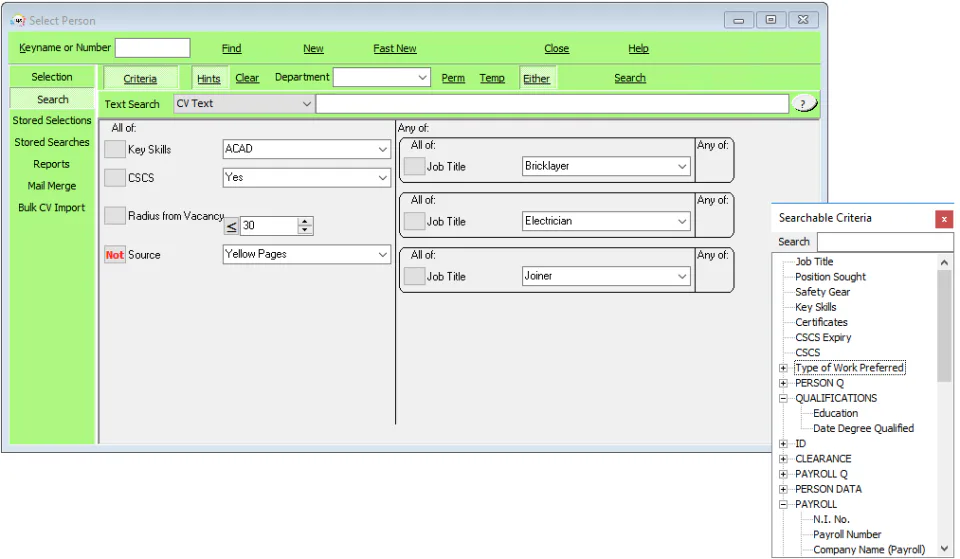Select Date Degree Qualified in criteria tree

863,429
